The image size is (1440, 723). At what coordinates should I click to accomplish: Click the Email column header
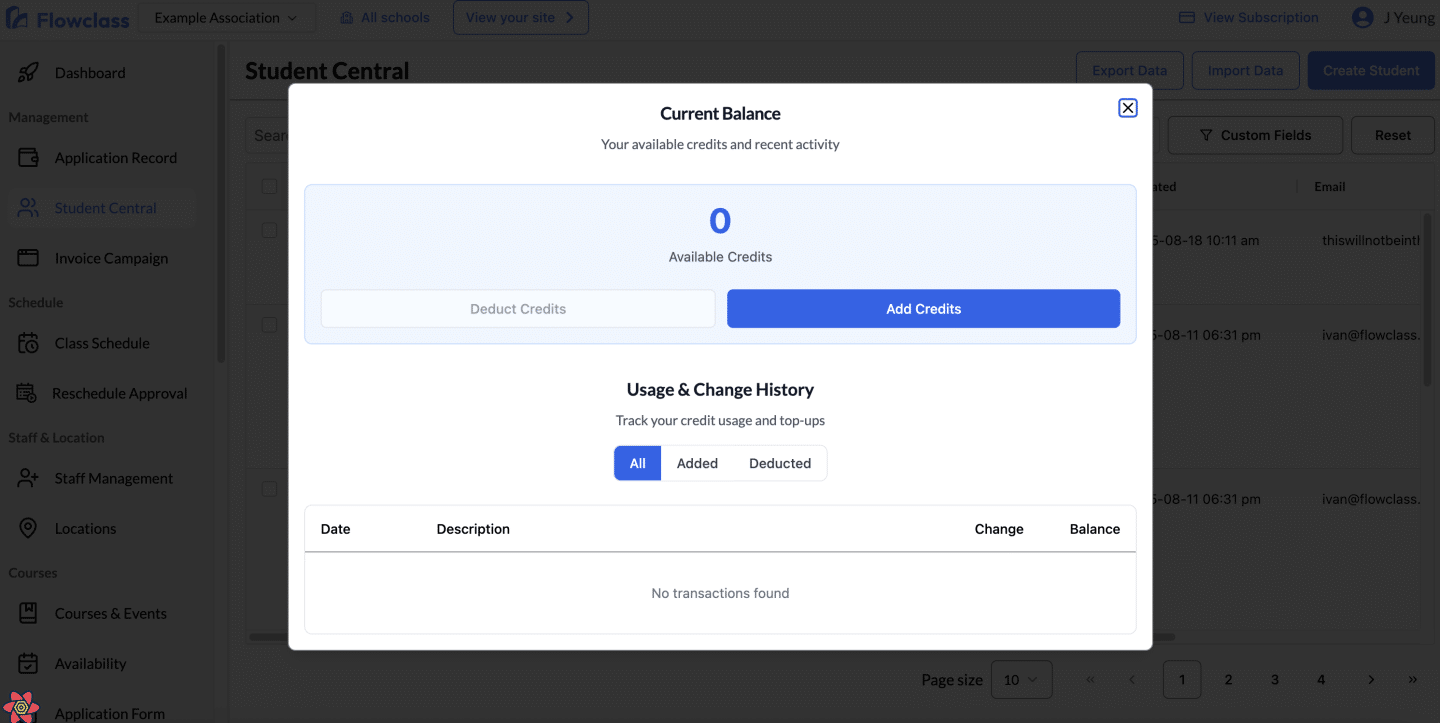coord(1329,187)
